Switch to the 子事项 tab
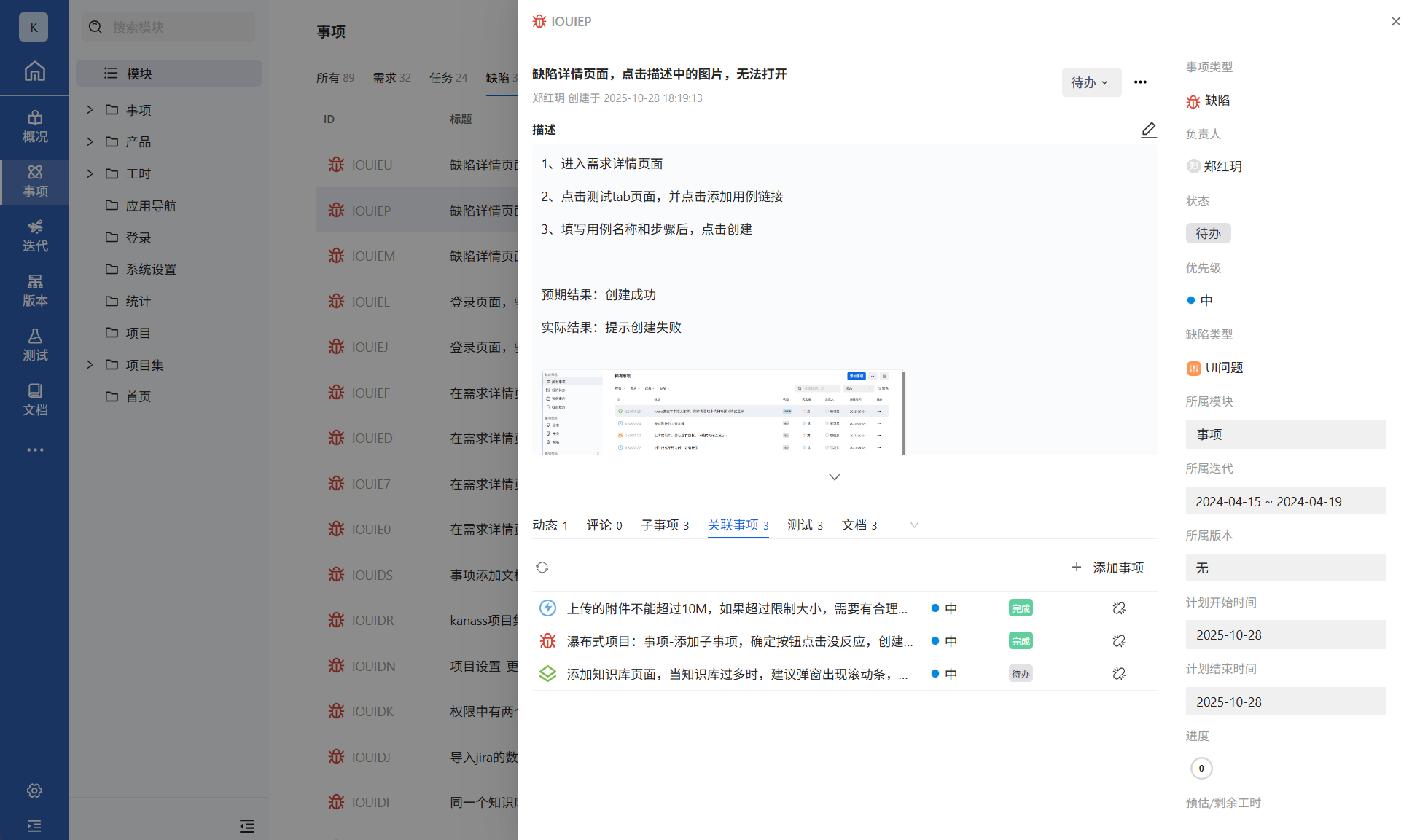This screenshot has width=1412, height=840. pyautogui.click(x=664, y=525)
